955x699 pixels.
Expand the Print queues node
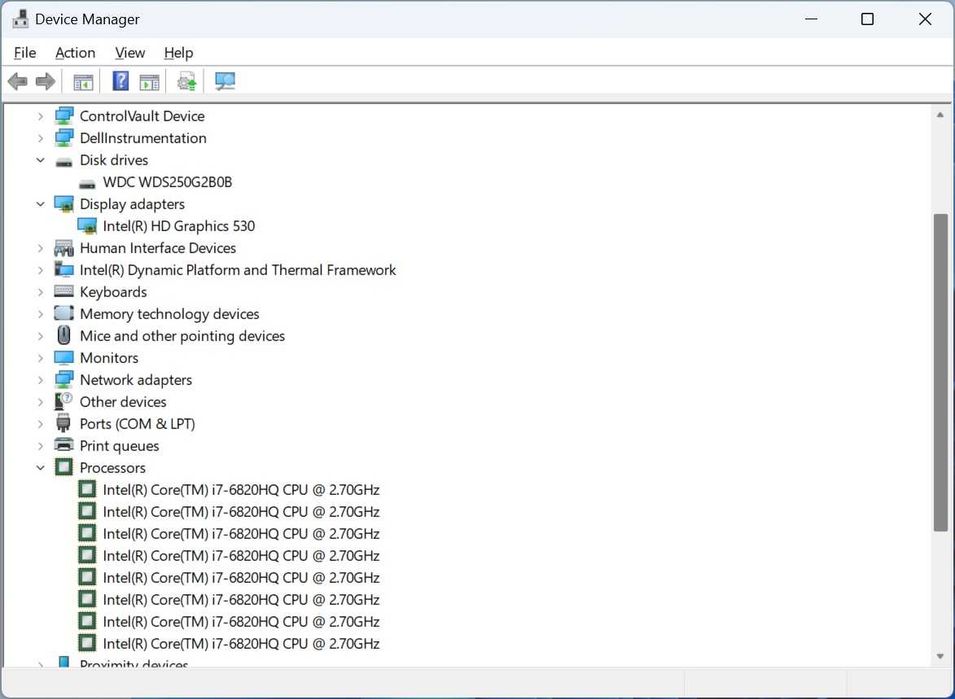coord(40,446)
